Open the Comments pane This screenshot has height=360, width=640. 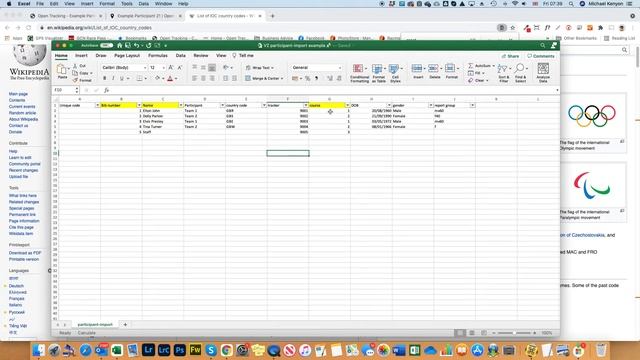(x=541, y=56)
